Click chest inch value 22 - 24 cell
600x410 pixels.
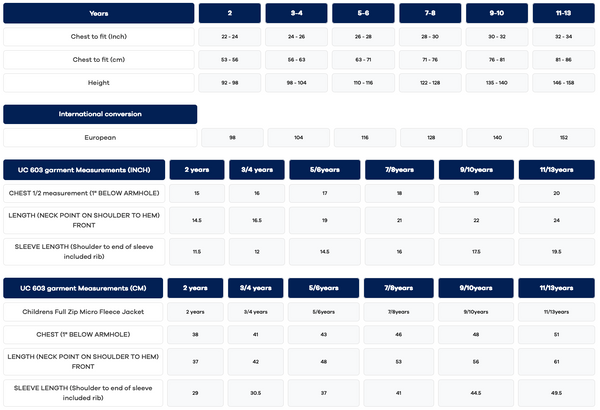coord(230,37)
